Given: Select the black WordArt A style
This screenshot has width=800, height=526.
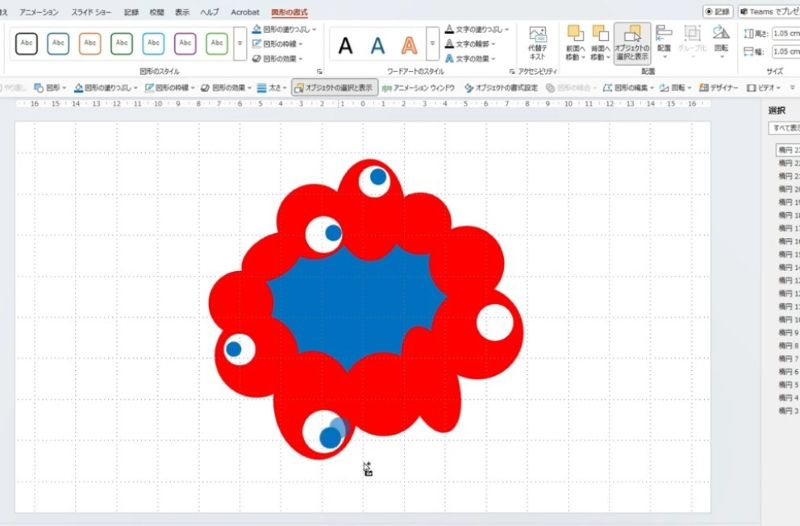Looking at the screenshot, I should pyautogui.click(x=345, y=45).
